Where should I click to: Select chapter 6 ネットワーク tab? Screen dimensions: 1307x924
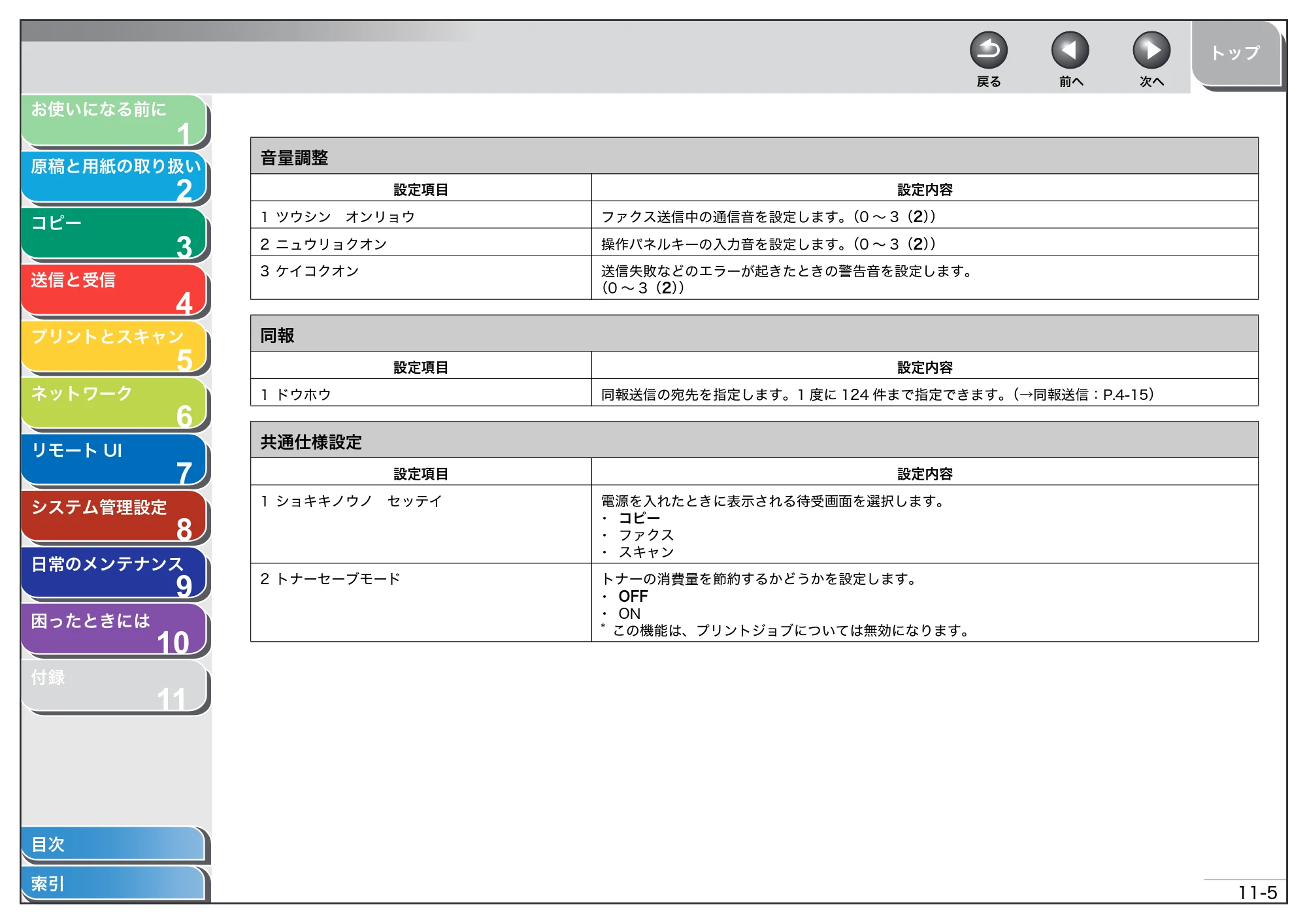[x=114, y=404]
